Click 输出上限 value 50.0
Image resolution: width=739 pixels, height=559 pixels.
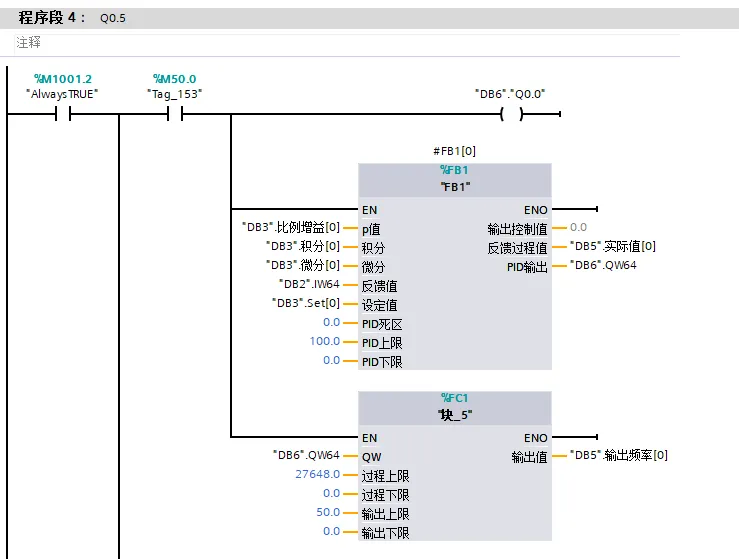(x=328, y=512)
